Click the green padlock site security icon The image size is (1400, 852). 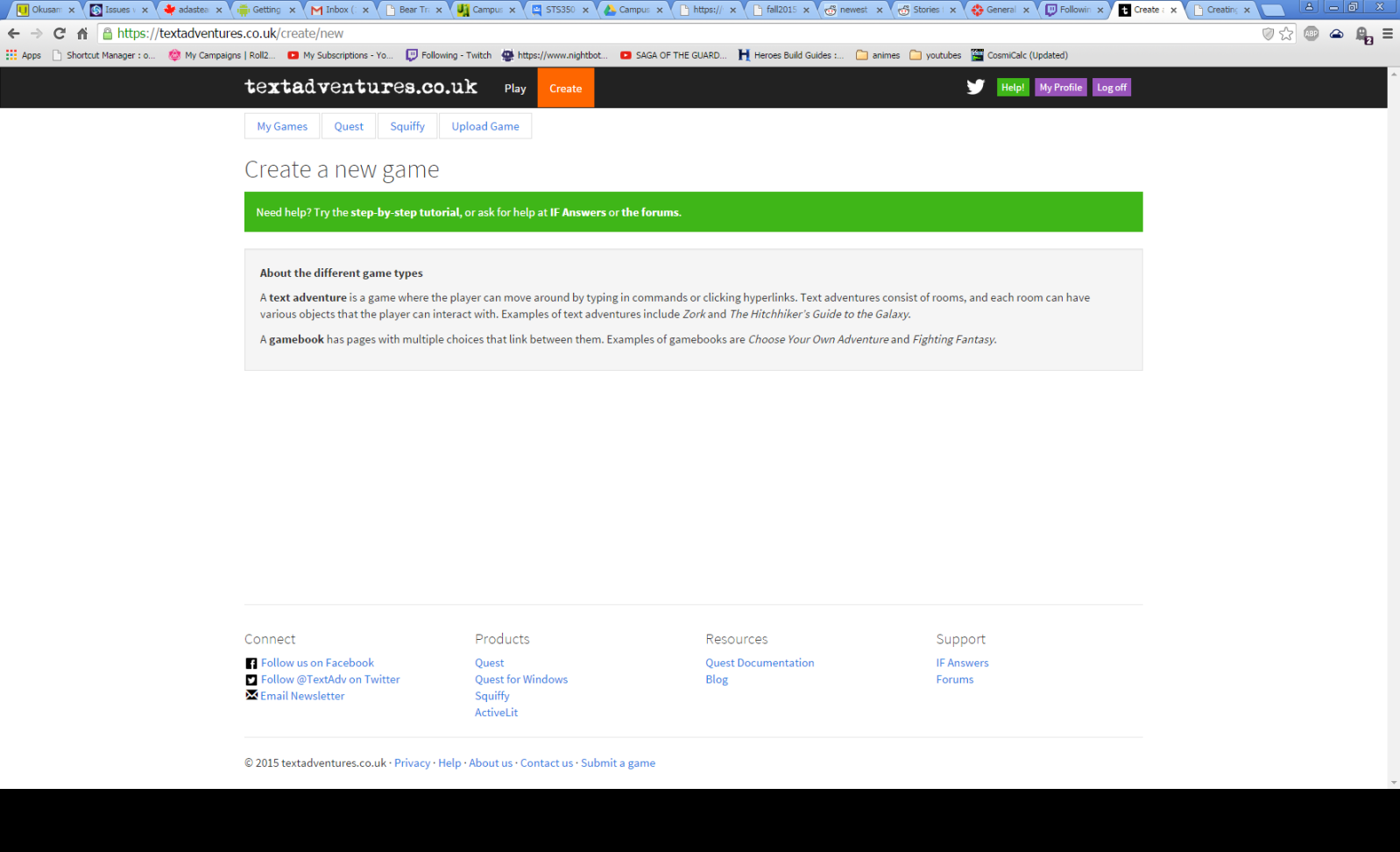click(x=108, y=33)
